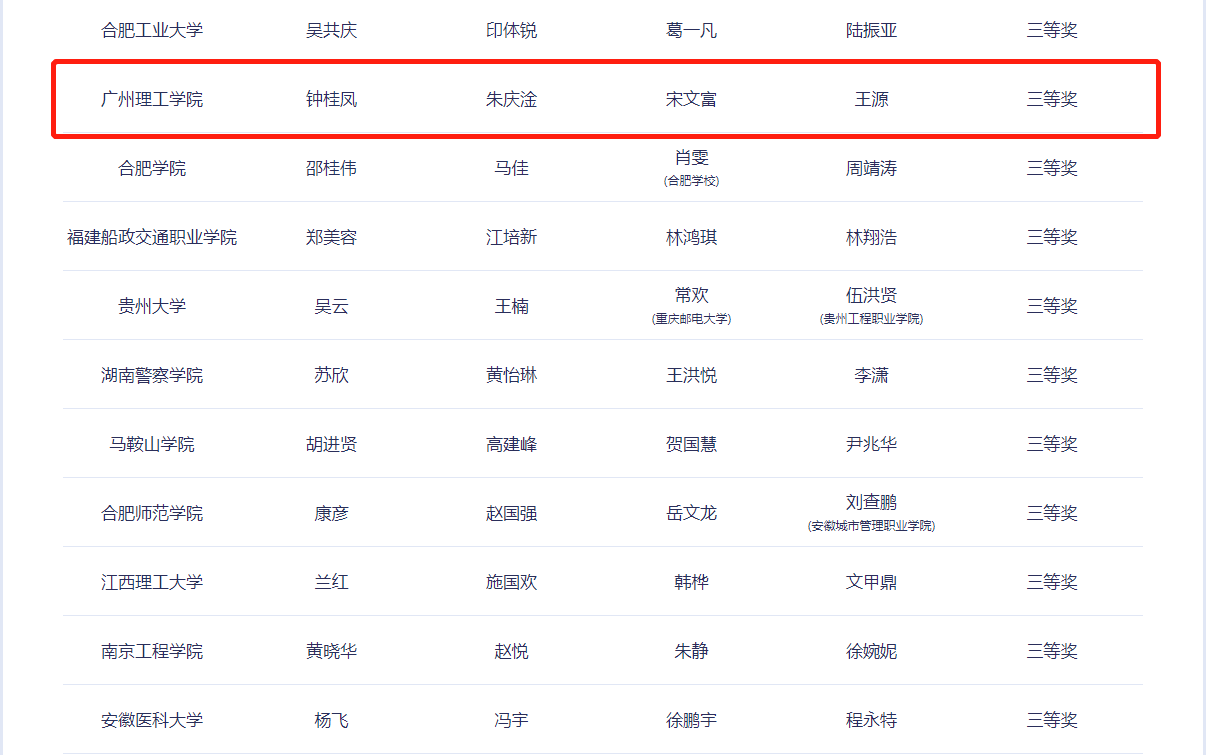Click the (安徽城市管理职业学院) note under 刘查鹏
Screen dimensions: 1206x755
point(871,526)
